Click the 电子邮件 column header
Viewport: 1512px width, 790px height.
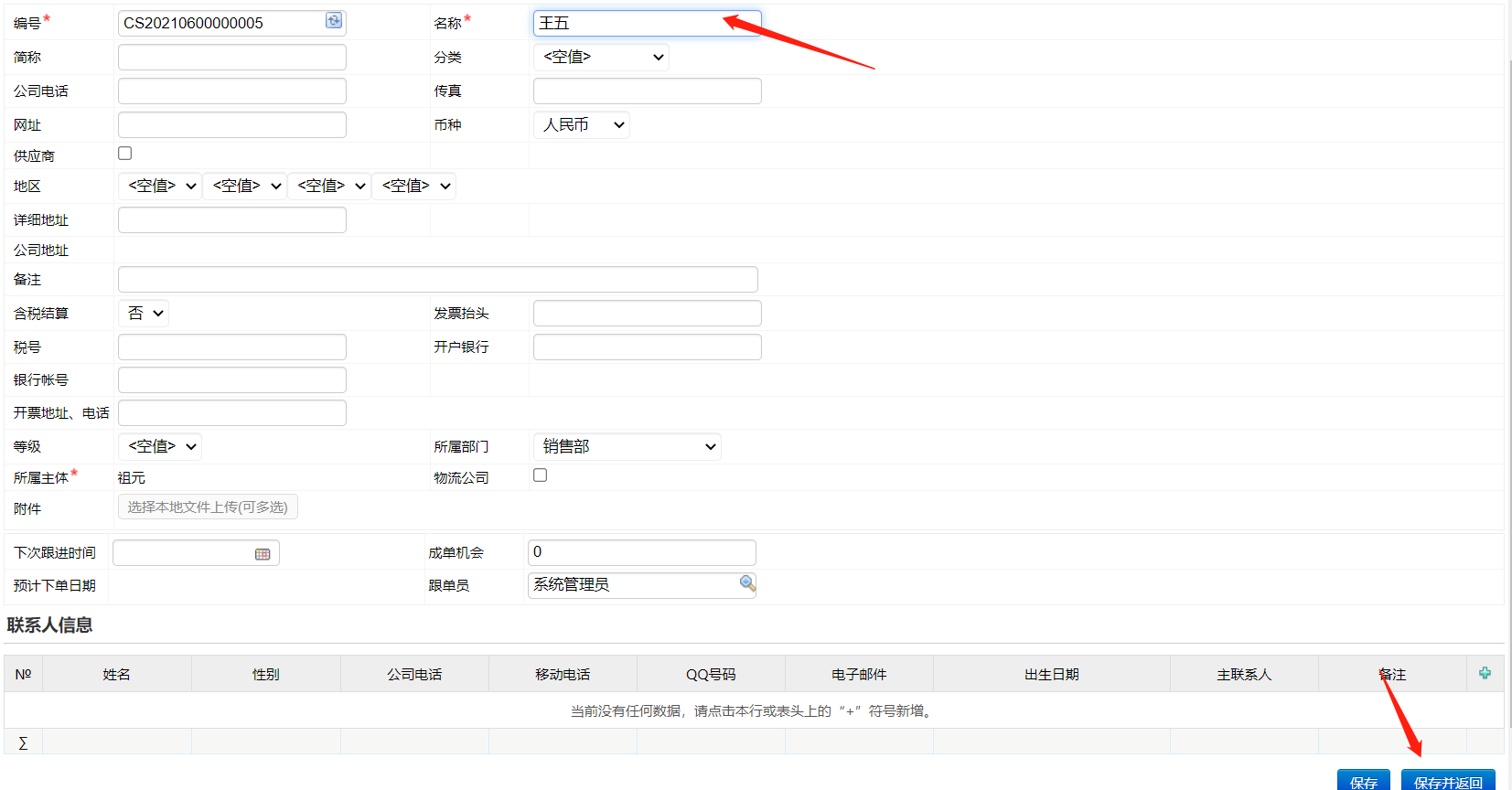tap(859, 674)
